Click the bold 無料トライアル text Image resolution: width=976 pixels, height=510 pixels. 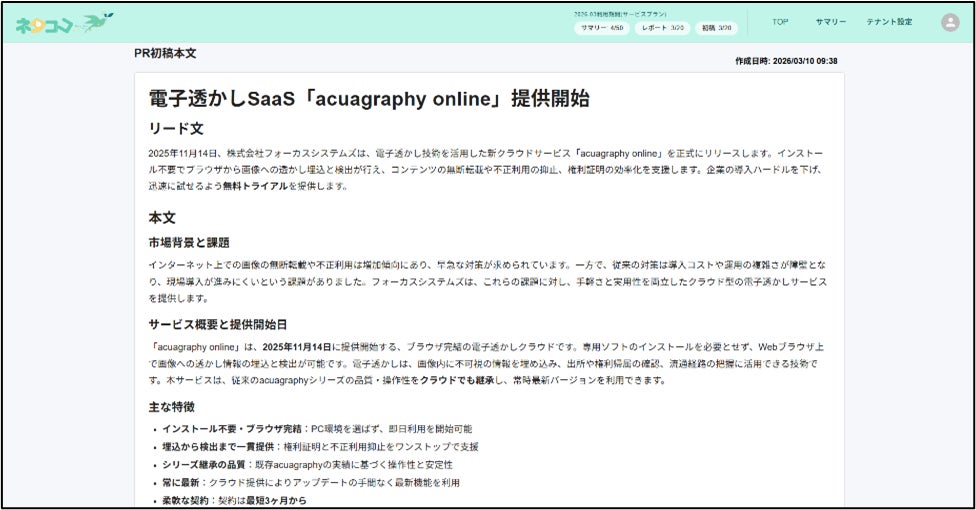(255, 186)
